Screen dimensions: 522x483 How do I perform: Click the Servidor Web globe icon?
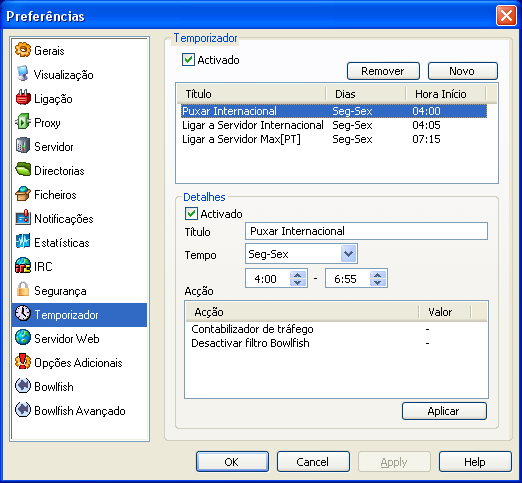pyautogui.click(x=23, y=338)
